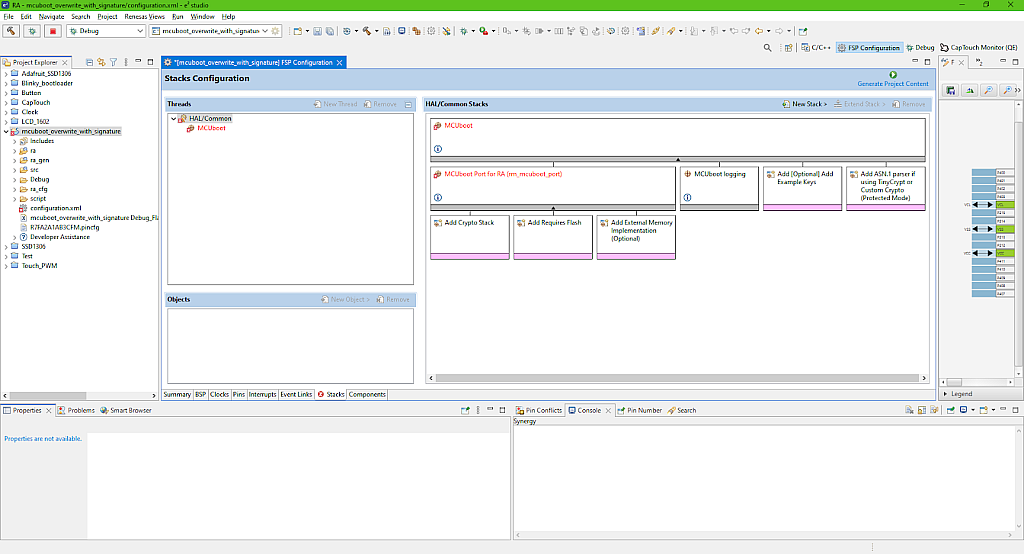Toggle Link with Editor in Project Explorer
Image resolution: width=1024 pixels, height=554 pixels.
pyautogui.click(x=99, y=62)
